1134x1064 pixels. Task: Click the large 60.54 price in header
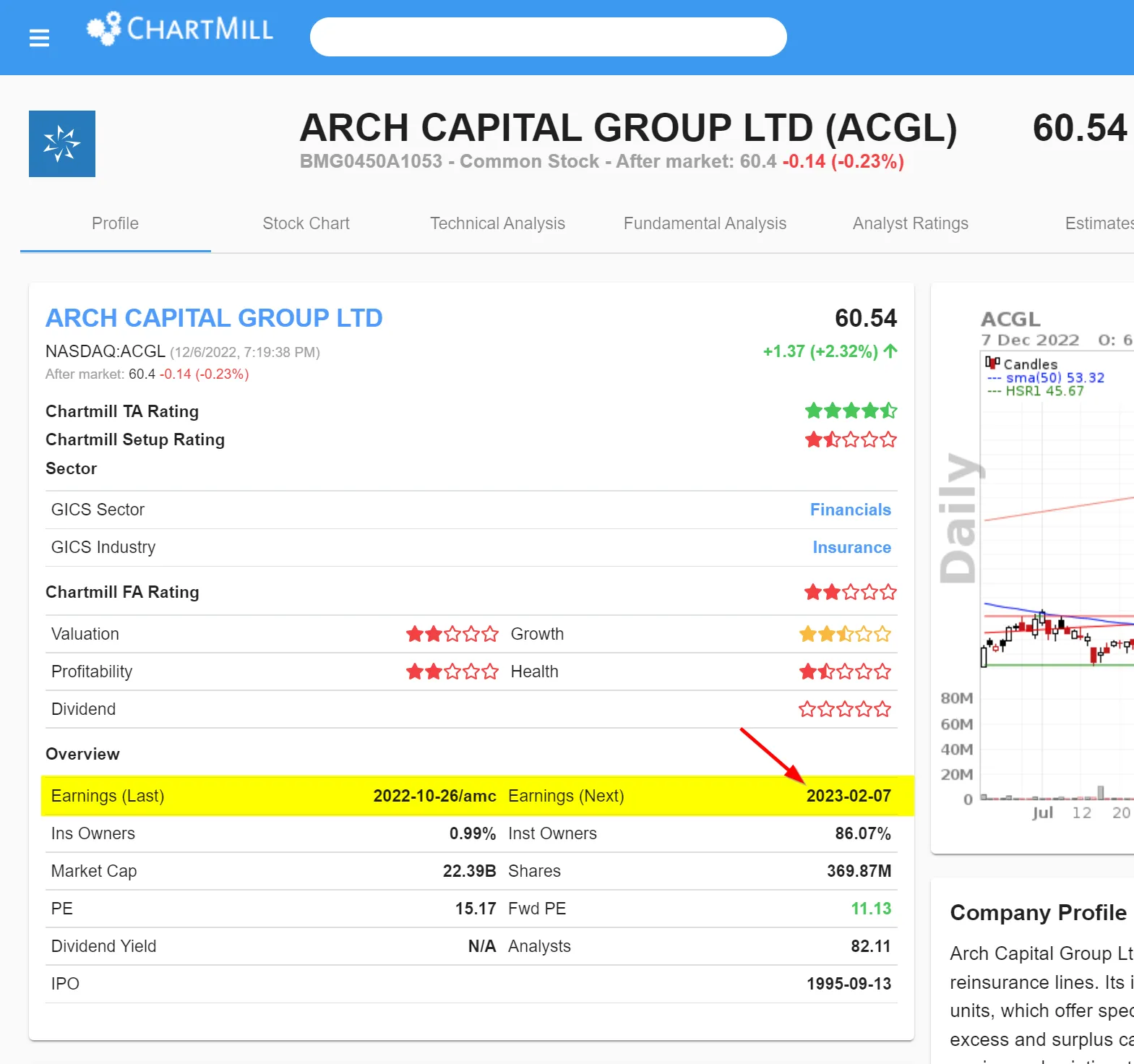pyautogui.click(x=1080, y=128)
